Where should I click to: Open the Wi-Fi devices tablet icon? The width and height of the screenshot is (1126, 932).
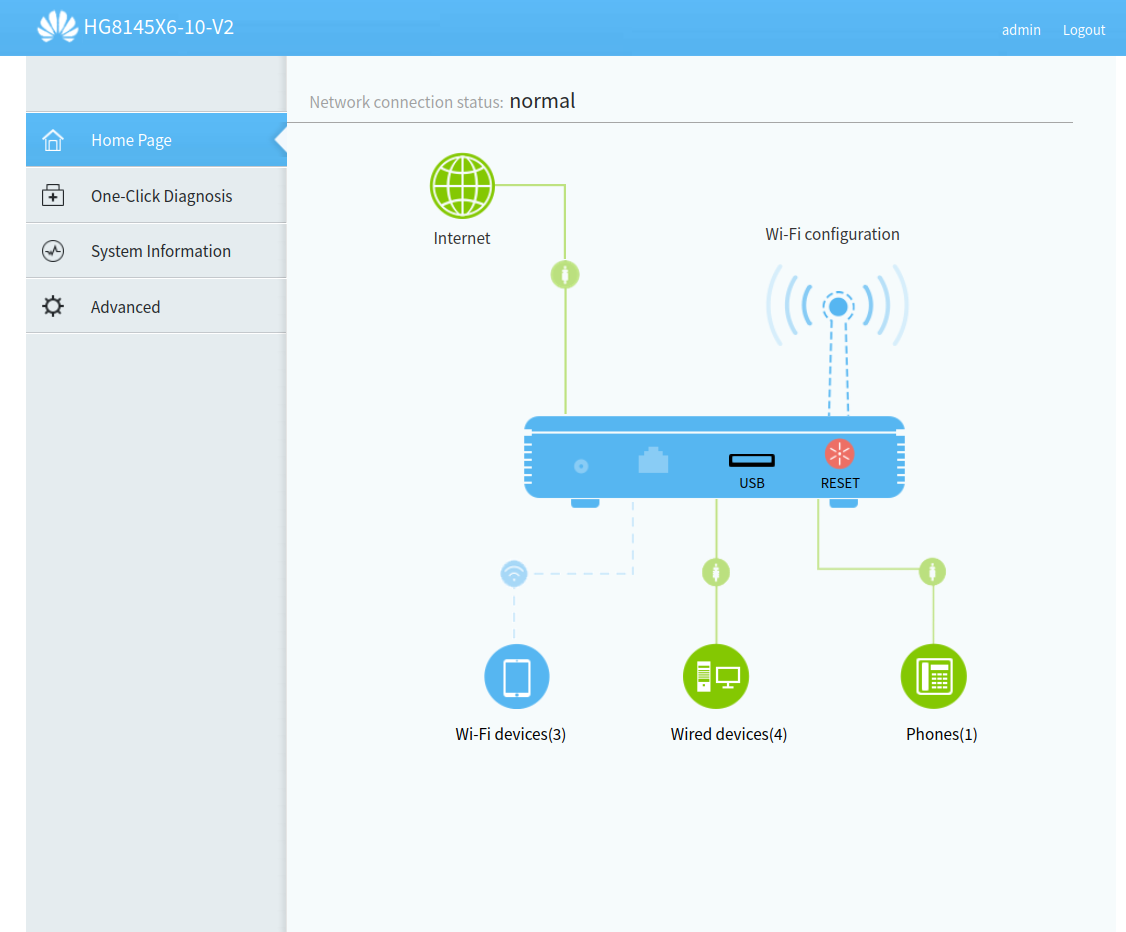[x=516, y=676]
